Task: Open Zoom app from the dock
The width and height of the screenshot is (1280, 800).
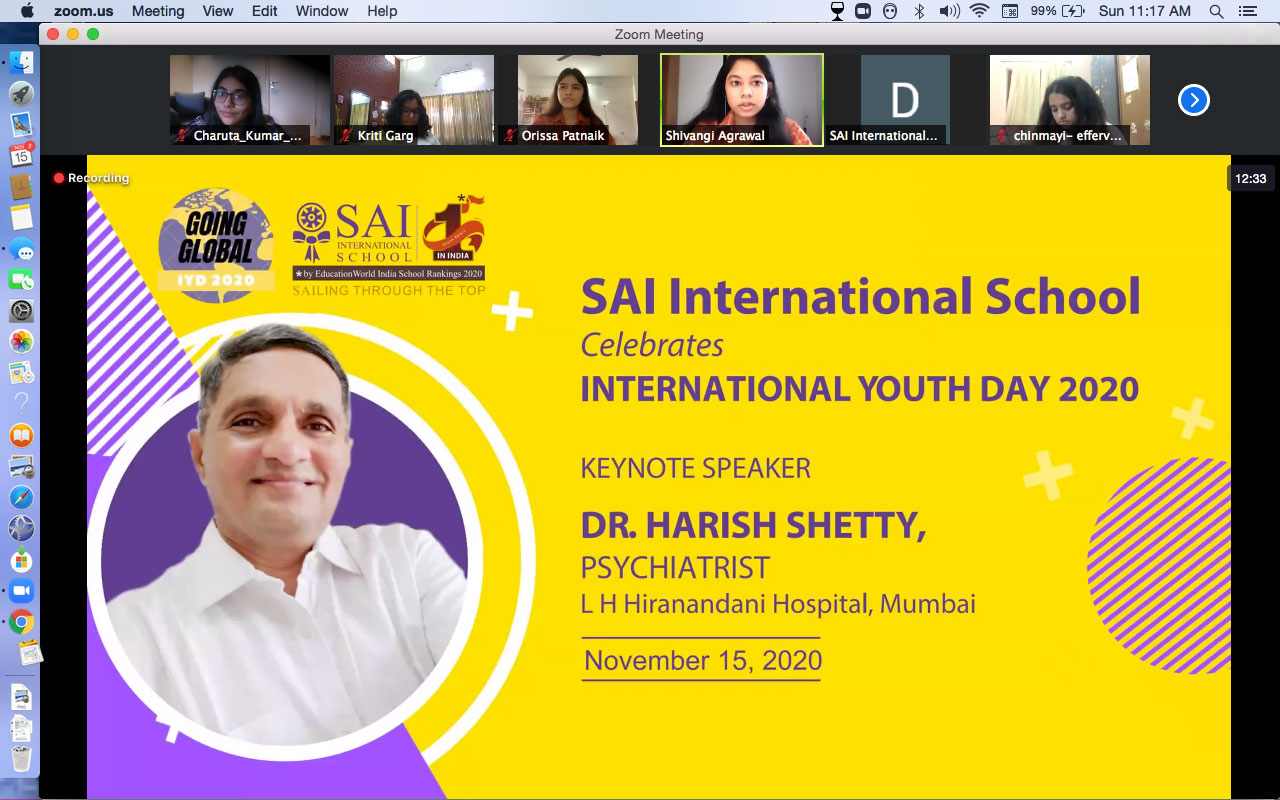Action: pyautogui.click(x=21, y=590)
